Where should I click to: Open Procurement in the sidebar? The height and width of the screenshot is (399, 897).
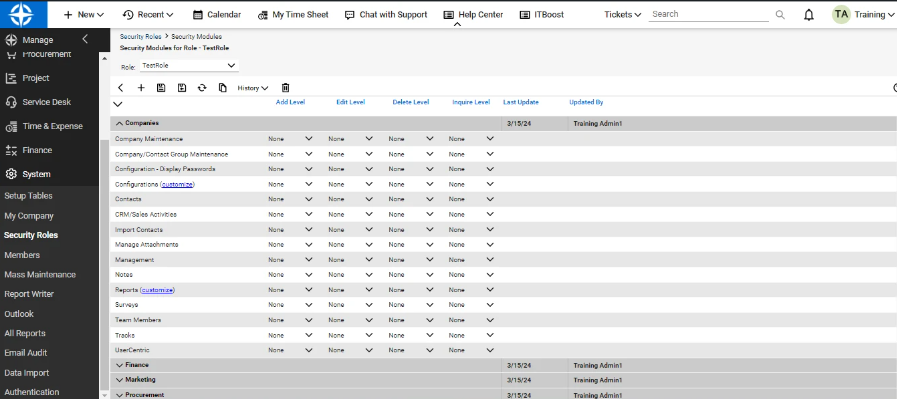click(x=46, y=55)
